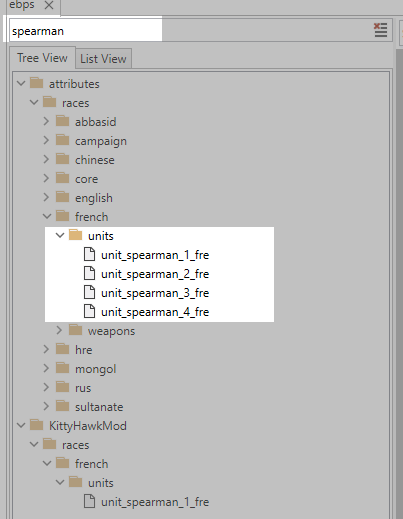403x519 pixels.
Task: Expand the weapons folder
Action: (59, 330)
